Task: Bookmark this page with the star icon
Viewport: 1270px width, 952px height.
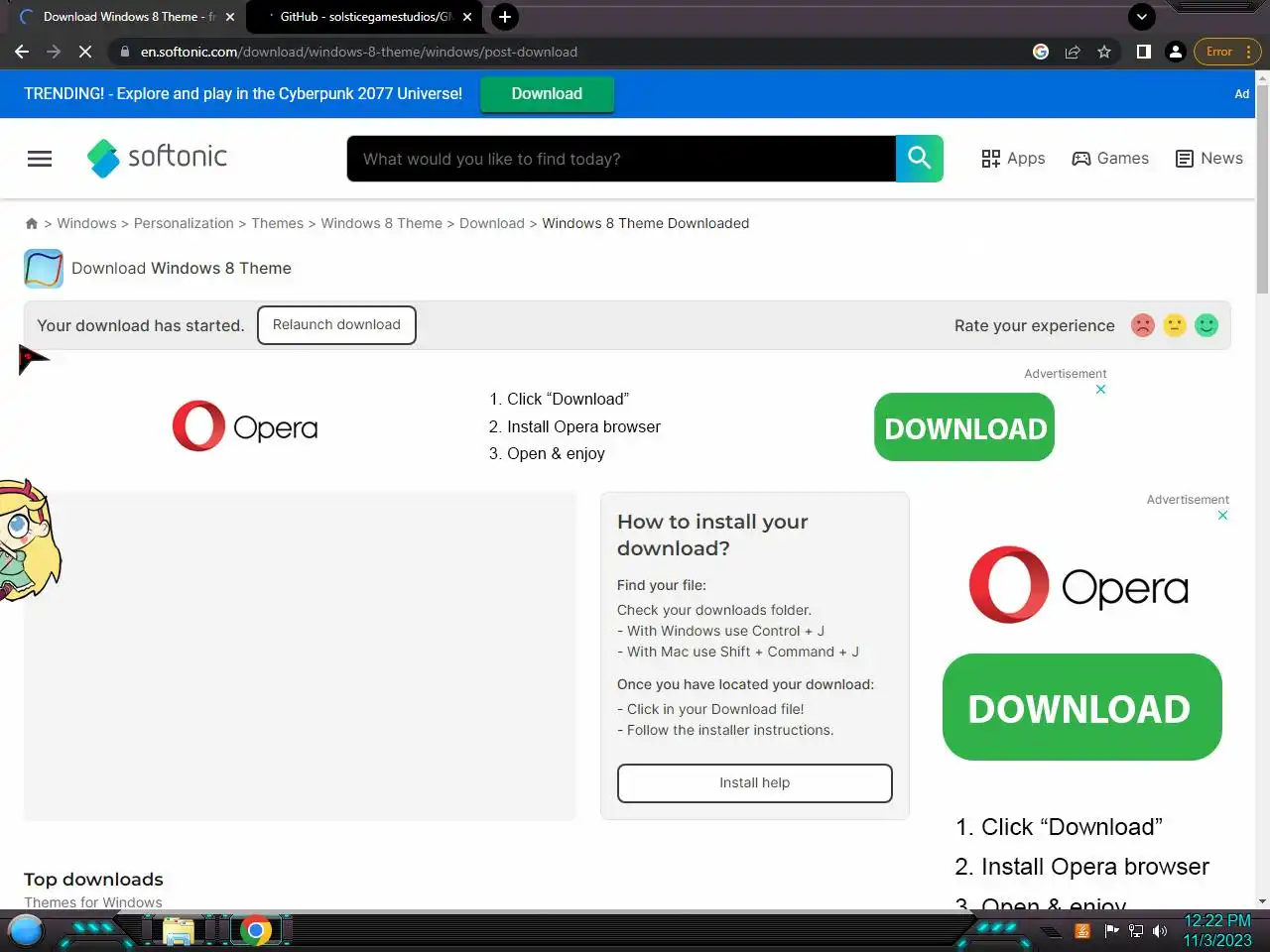Action: [x=1104, y=52]
